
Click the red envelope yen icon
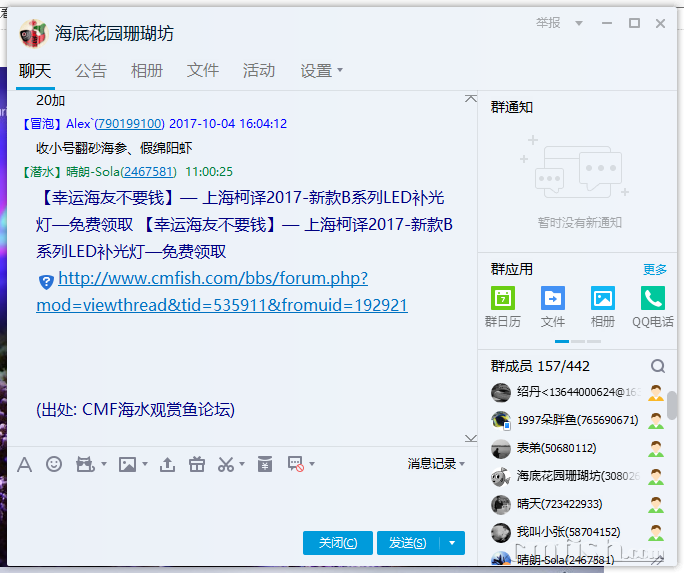coord(264,464)
